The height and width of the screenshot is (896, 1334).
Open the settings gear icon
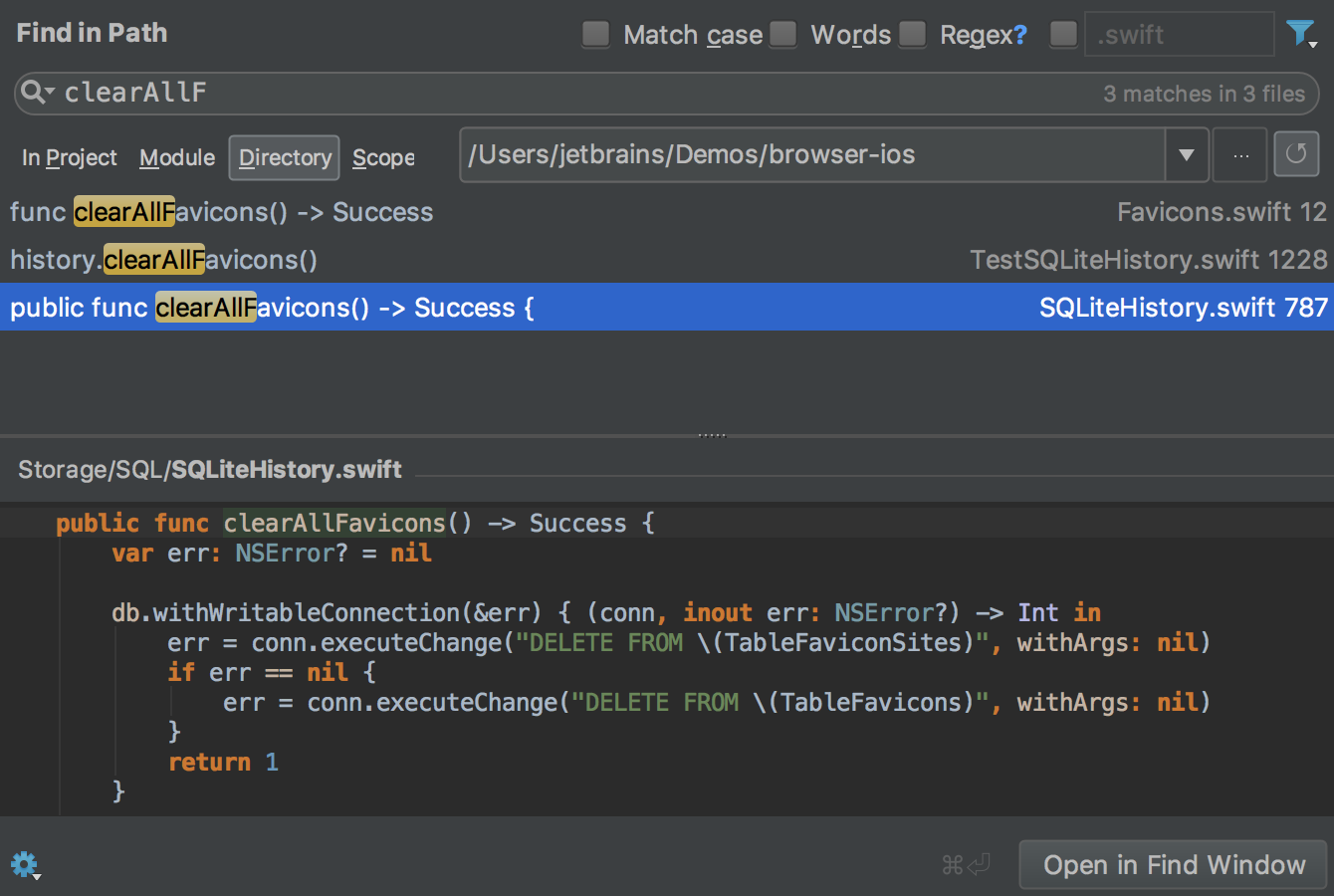coord(24,864)
